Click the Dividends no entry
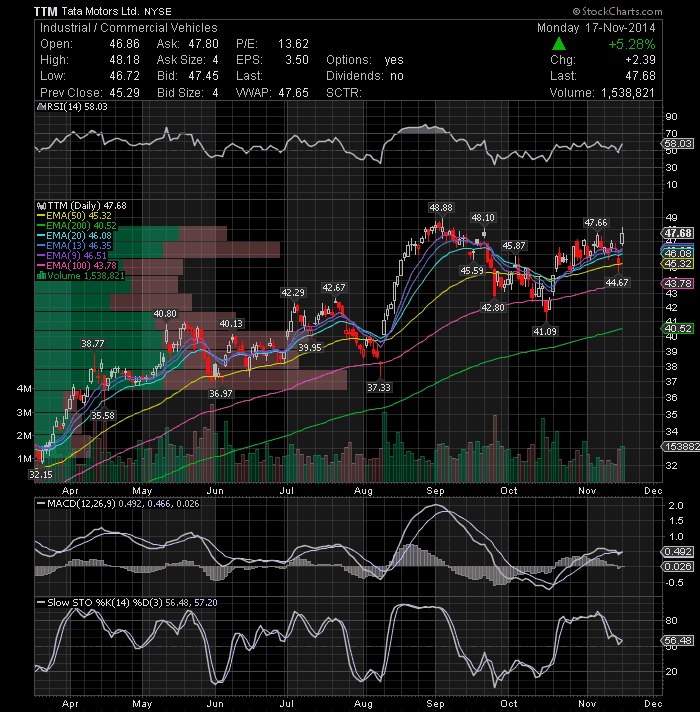Screen dimensions: 700x712 tap(365, 76)
